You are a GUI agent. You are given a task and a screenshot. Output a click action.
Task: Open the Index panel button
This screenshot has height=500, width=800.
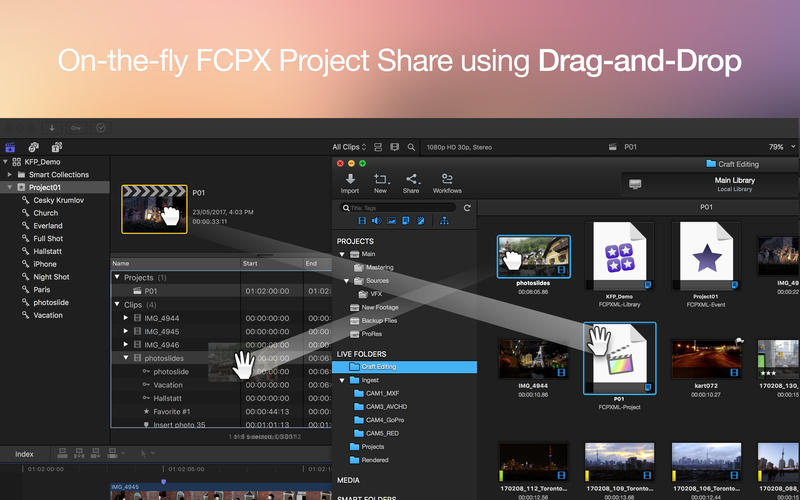tap(24, 454)
